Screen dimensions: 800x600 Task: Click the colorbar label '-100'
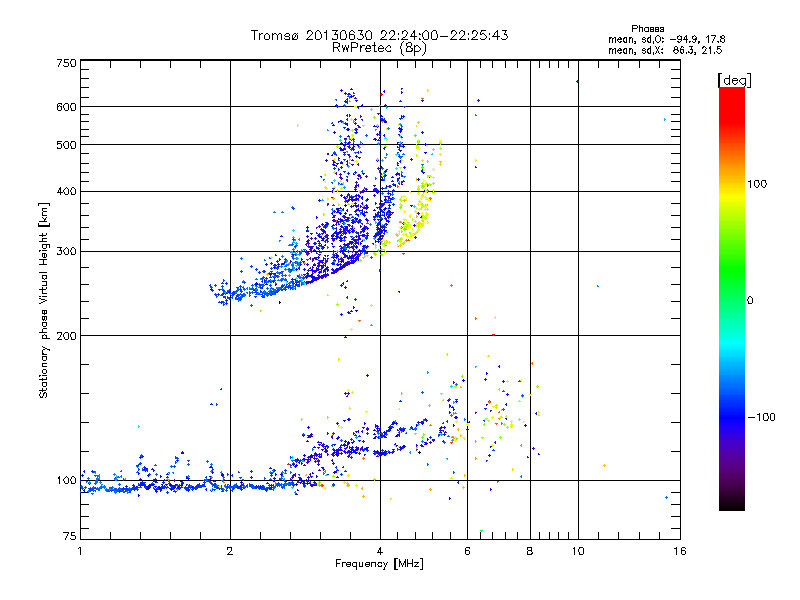761,417
